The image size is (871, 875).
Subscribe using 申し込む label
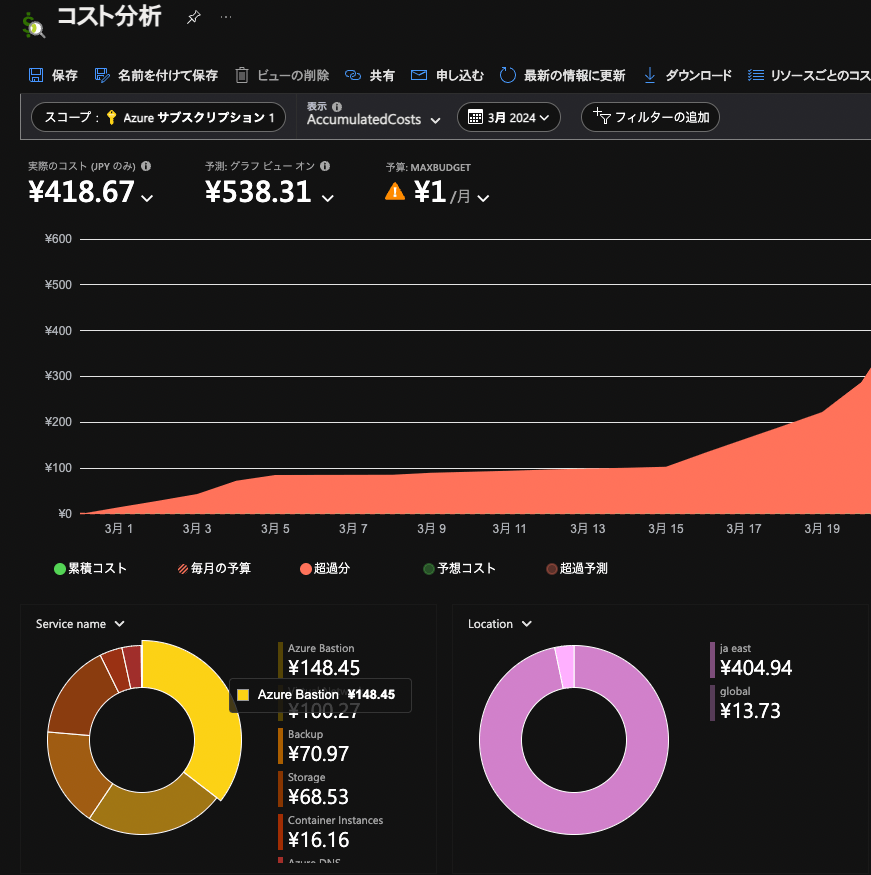tap(460, 75)
